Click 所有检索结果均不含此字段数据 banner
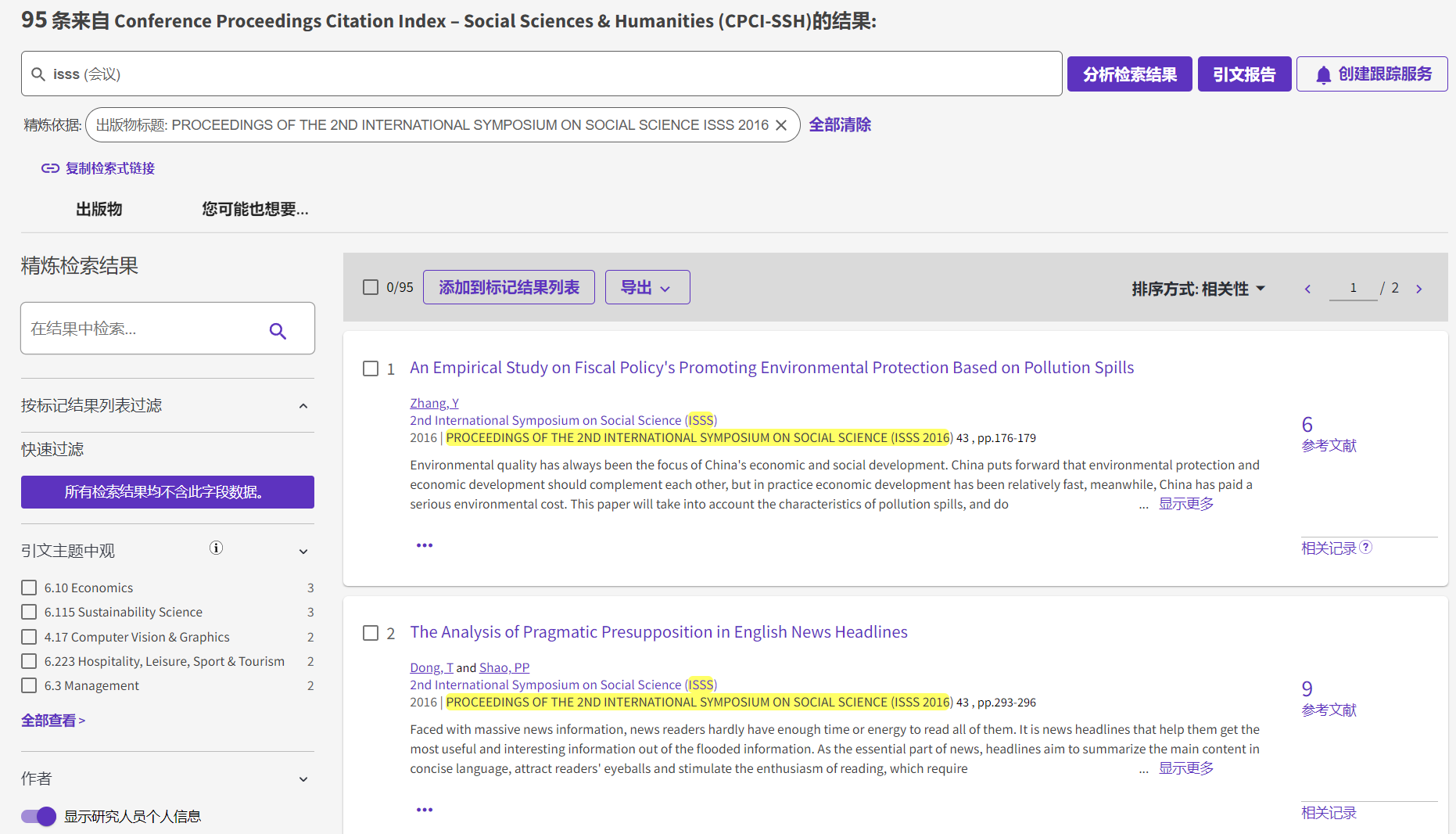 pos(167,492)
